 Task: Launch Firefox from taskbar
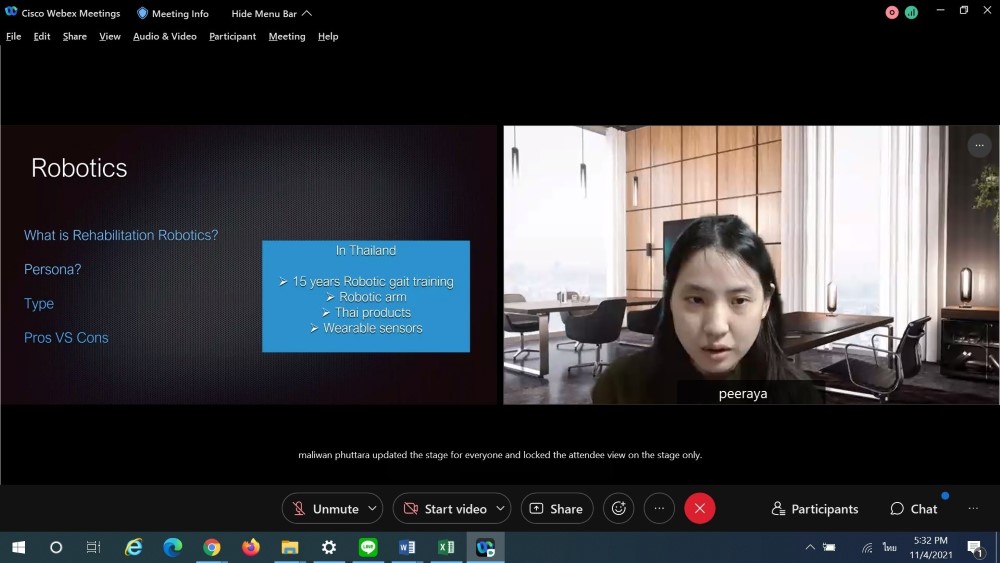point(251,547)
